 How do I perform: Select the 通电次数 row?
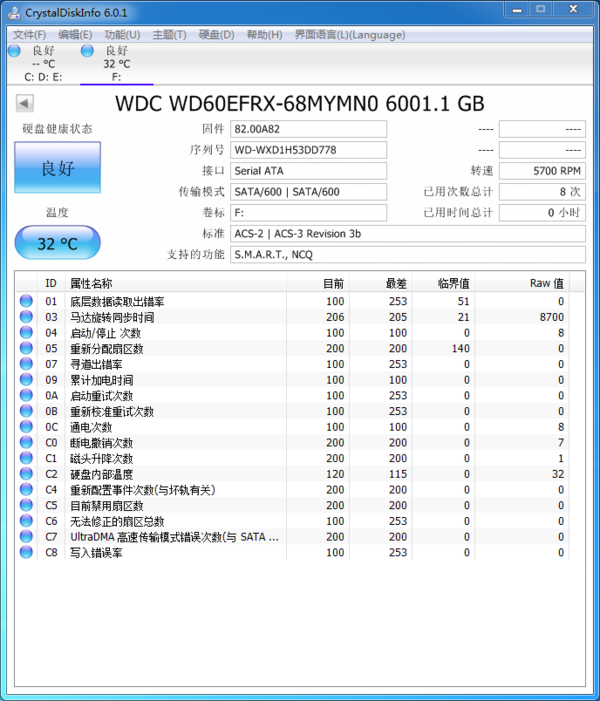(x=292, y=427)
